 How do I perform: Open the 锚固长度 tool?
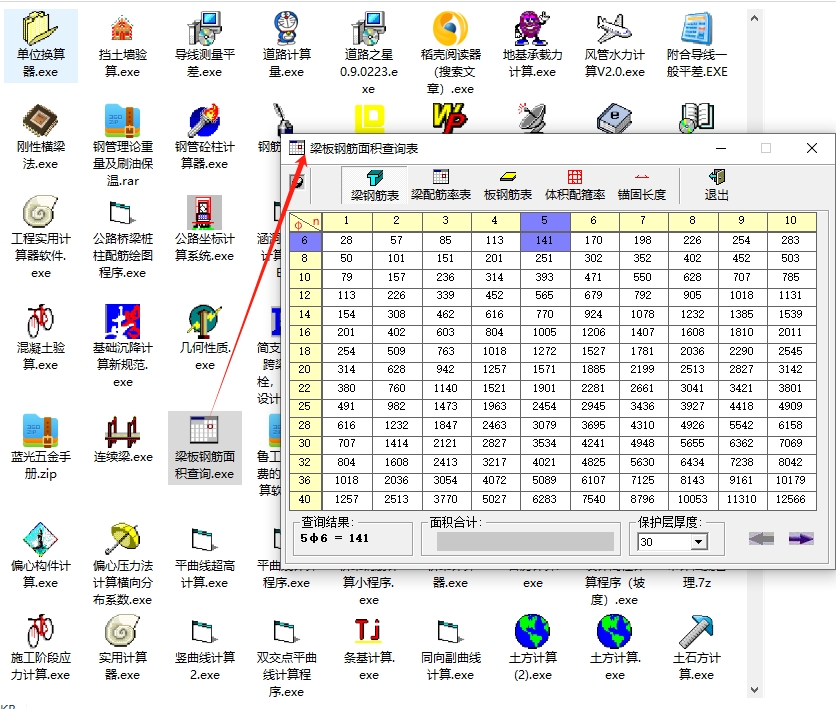tap(641, 185)
